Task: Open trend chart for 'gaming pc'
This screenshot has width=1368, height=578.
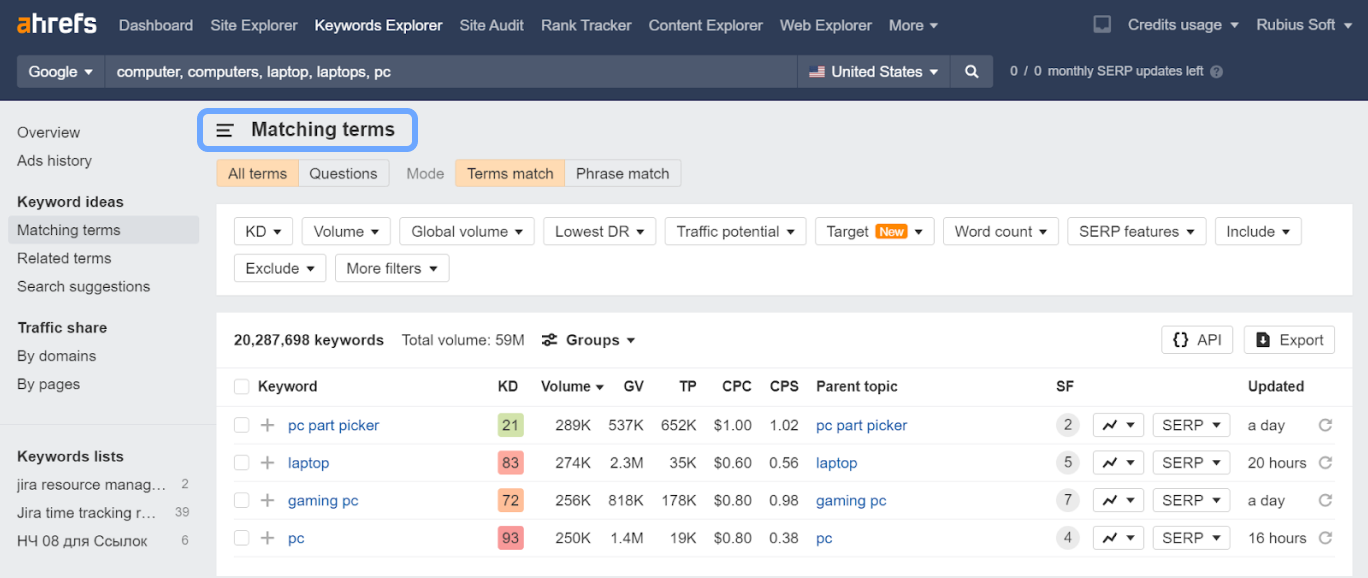Action: coord(1117,501)
